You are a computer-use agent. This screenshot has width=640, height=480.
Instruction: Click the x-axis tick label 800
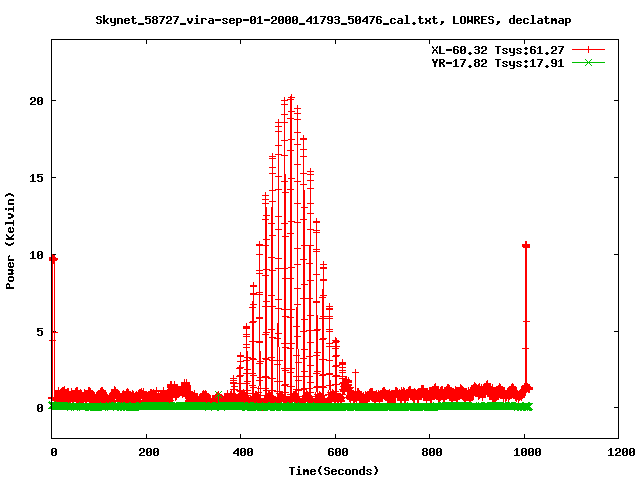pos(431,452)
